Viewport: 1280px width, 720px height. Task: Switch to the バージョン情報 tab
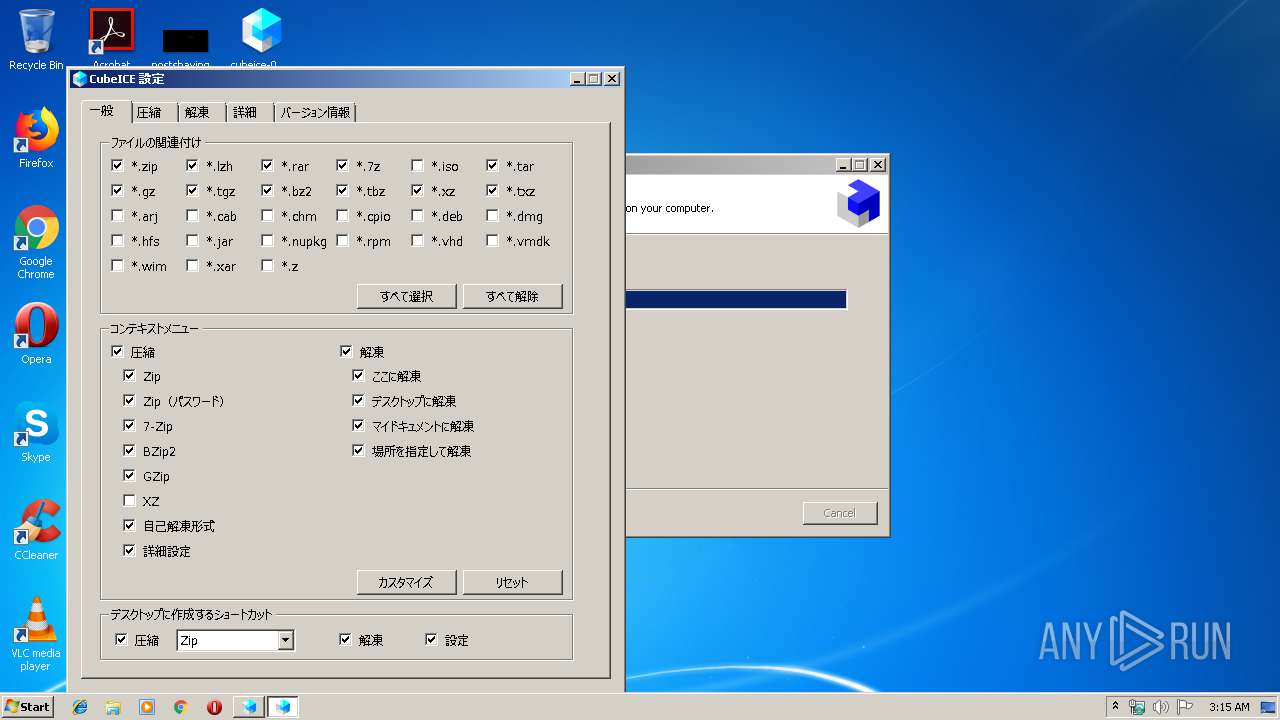coord(315,113)
